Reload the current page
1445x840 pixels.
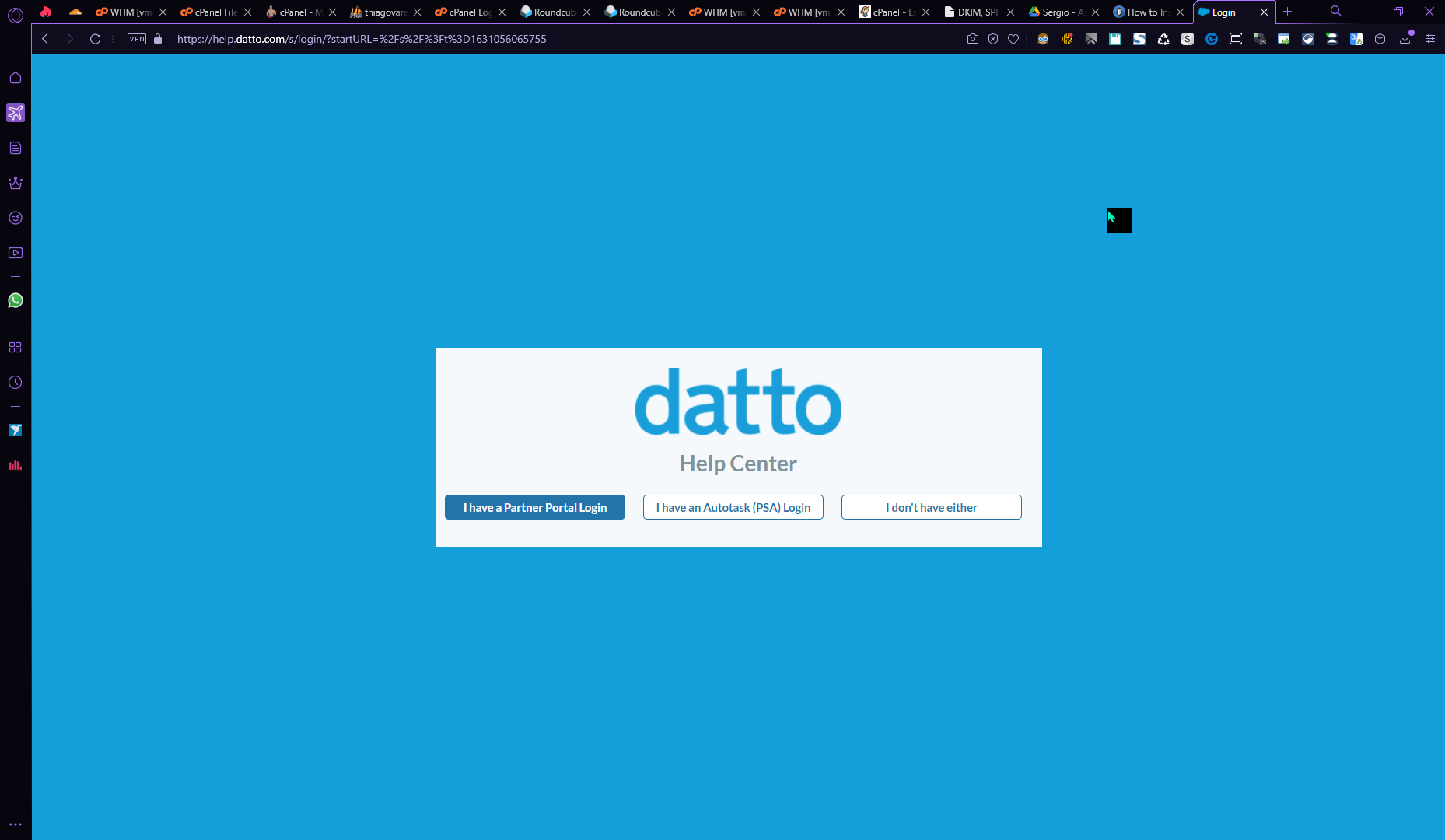(96, 39)
